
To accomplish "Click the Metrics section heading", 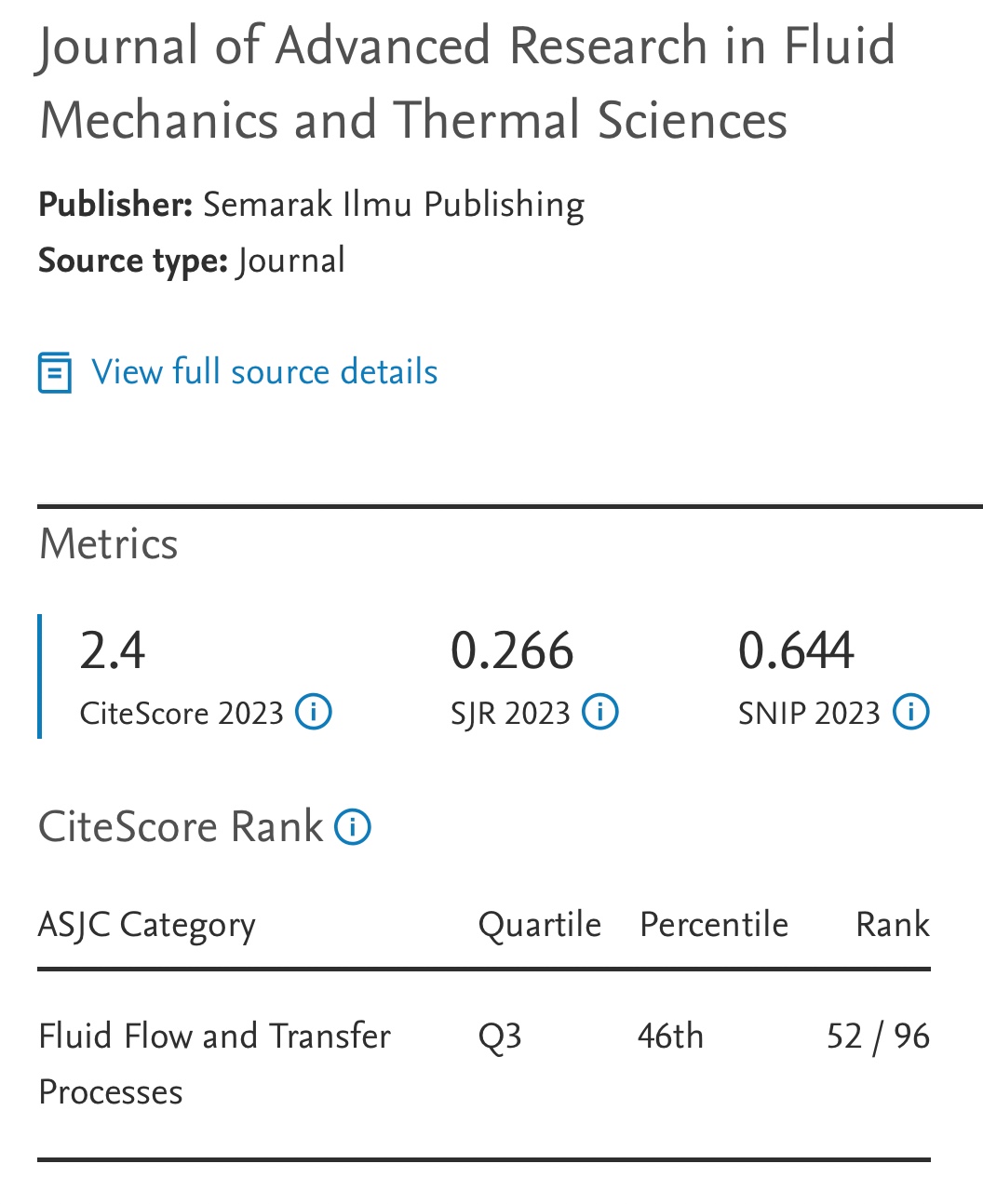I will [x=108, y=544].
